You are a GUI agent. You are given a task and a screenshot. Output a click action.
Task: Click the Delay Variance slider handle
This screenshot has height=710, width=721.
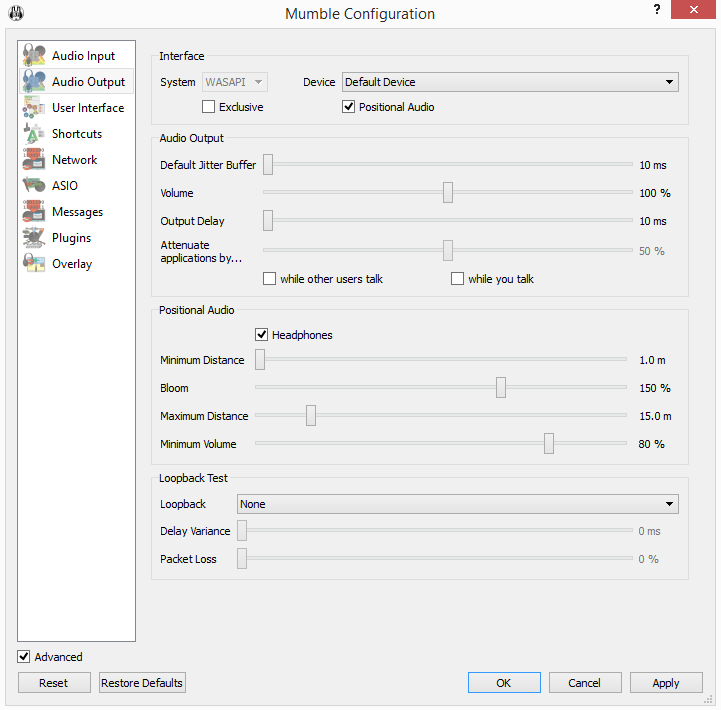(x=242, y=531)
